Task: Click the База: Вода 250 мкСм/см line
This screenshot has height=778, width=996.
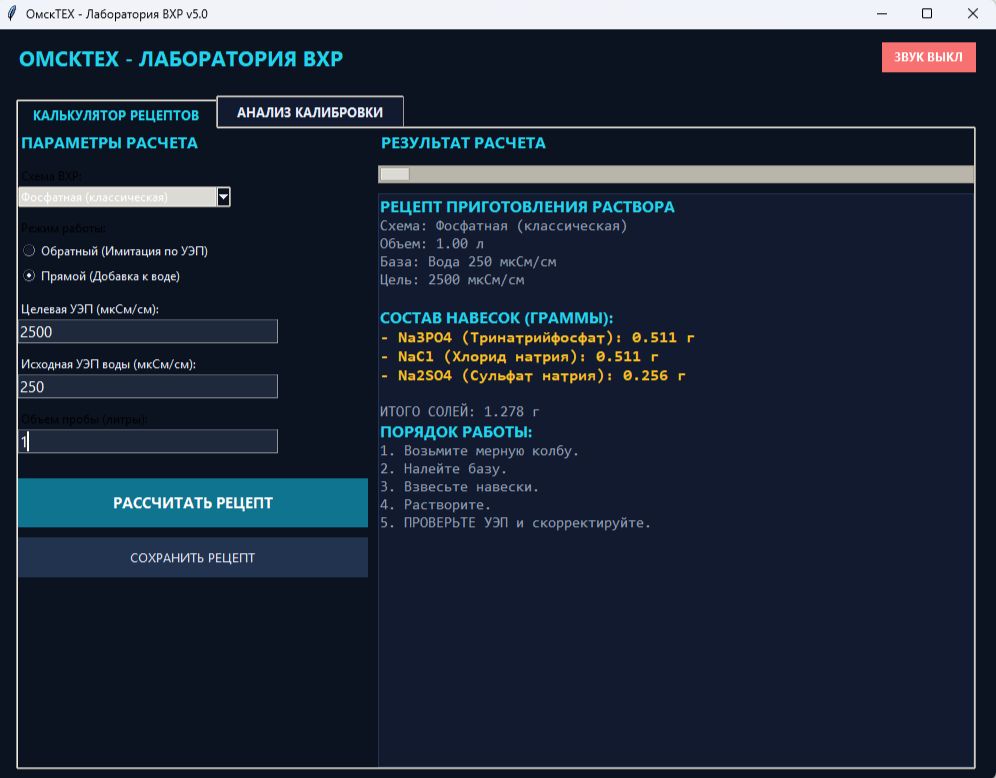Action: click(468, 262)
